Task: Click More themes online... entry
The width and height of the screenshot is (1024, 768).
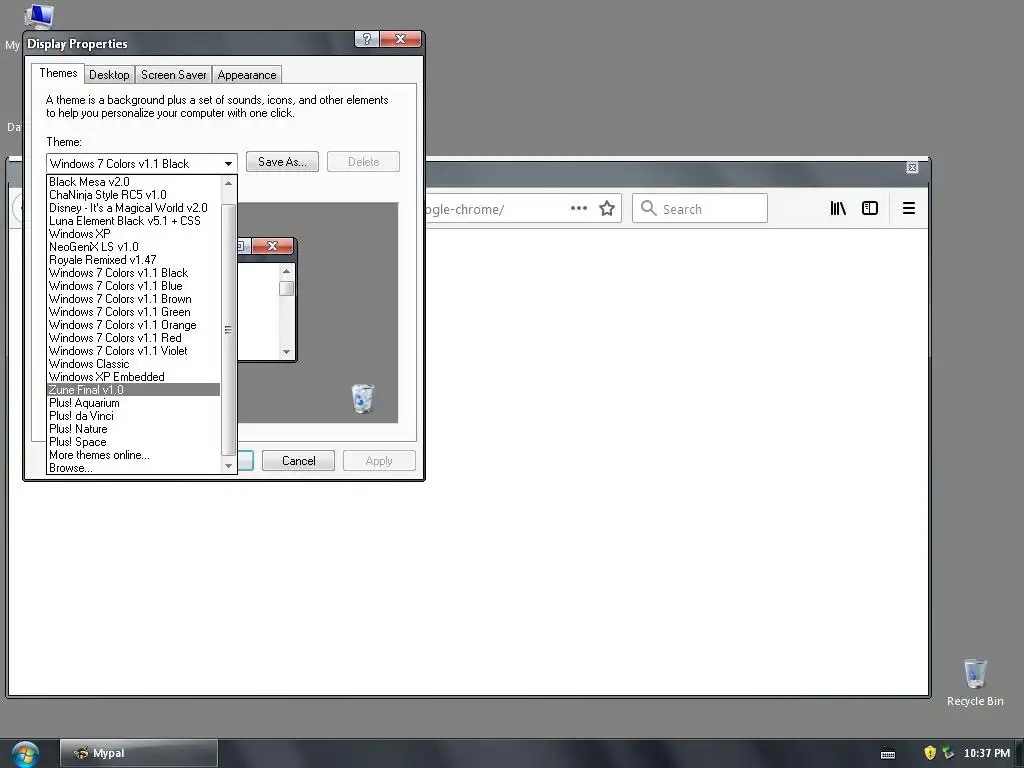Action: point(134,455)
